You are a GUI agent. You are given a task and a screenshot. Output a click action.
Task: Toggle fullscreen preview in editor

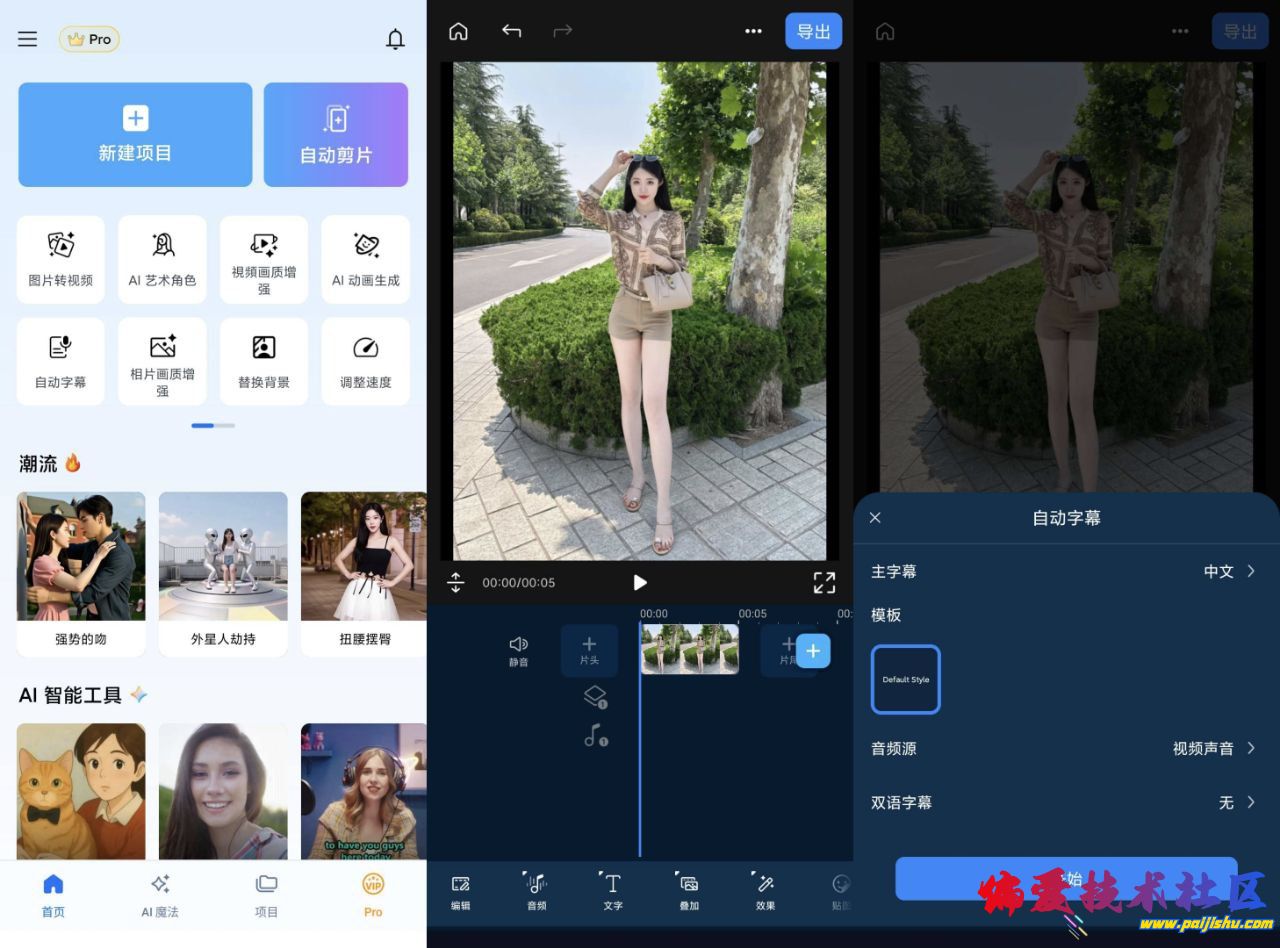click(823, 582)
